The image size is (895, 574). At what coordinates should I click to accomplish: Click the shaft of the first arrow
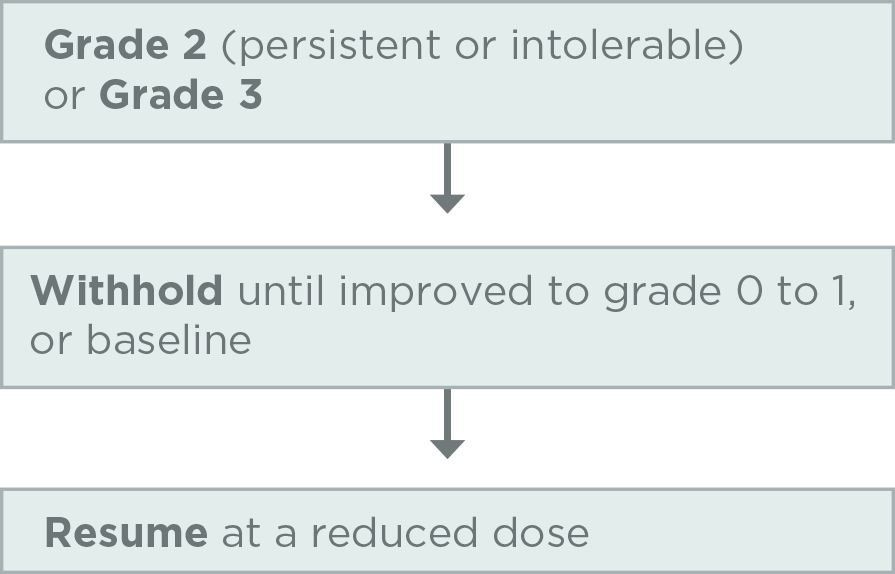447,166
